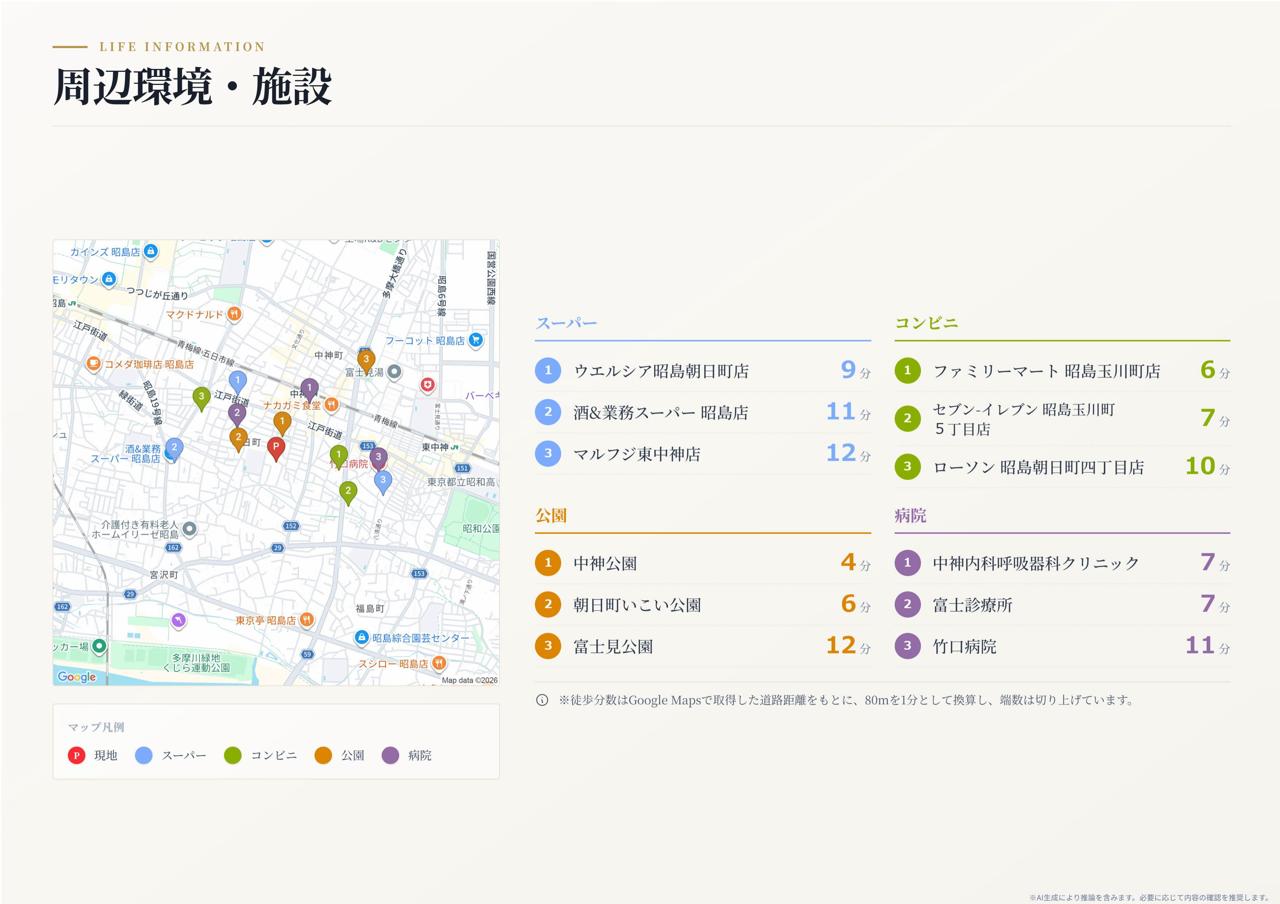Screen dimensions: 1280x904
Task: Click the 周辺環境・施設 page title
Action: coord(192,87)
